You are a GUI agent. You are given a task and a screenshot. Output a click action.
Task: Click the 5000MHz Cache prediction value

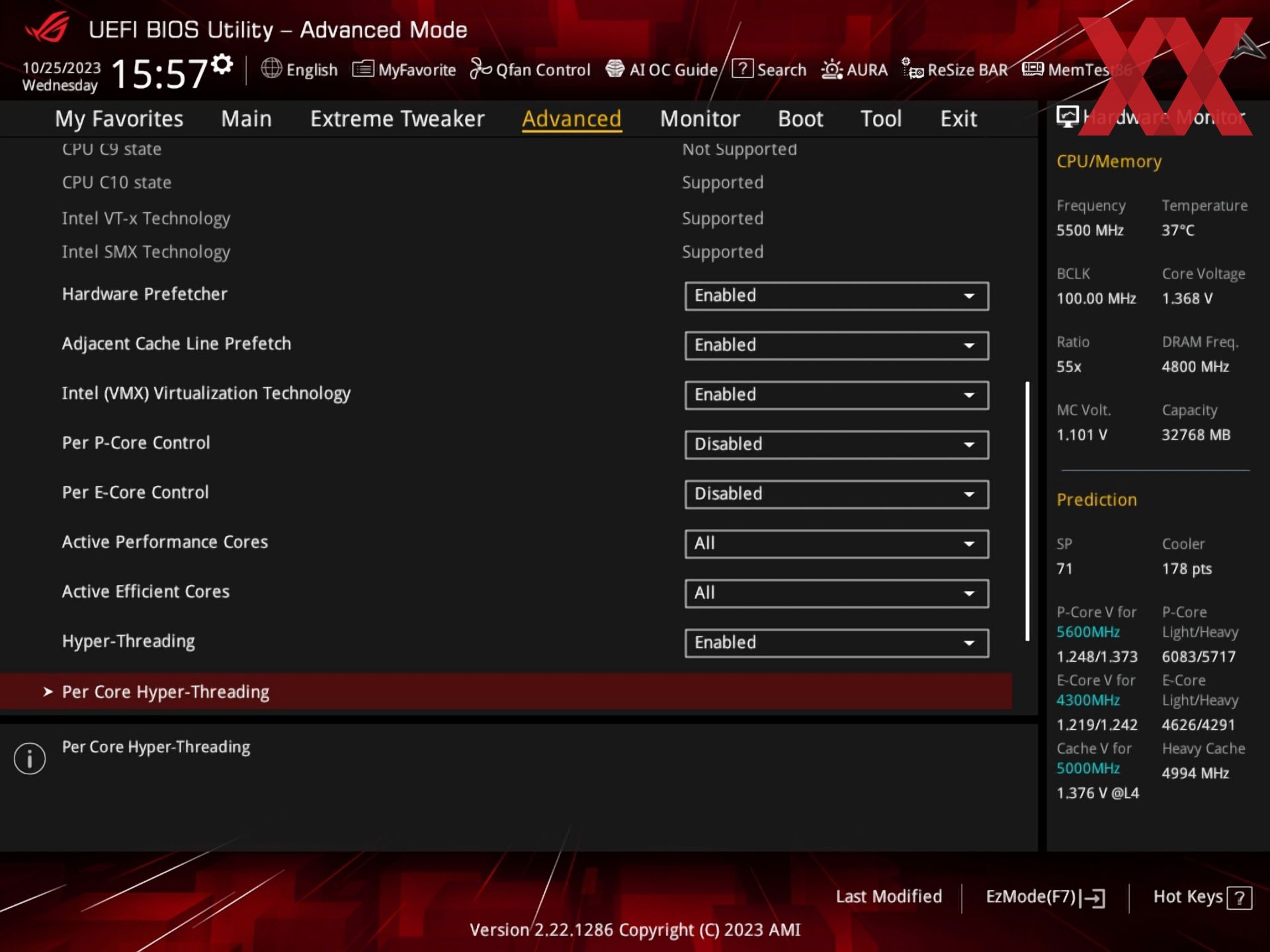click(1088, 768)
